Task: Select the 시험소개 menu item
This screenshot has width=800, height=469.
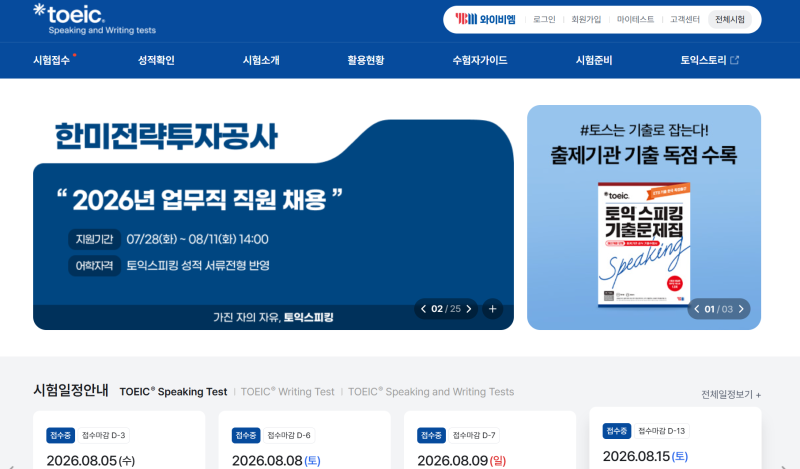Action: 261,60
